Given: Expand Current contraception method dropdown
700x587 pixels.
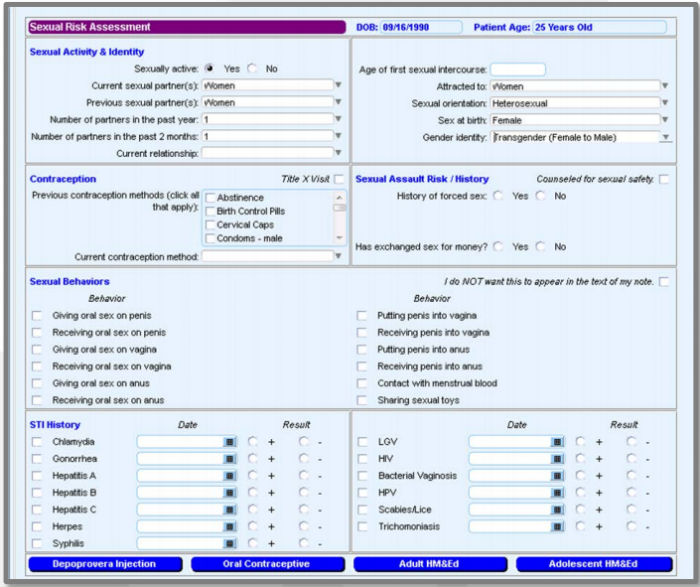Looking at the screenshot, I should 338,256.
